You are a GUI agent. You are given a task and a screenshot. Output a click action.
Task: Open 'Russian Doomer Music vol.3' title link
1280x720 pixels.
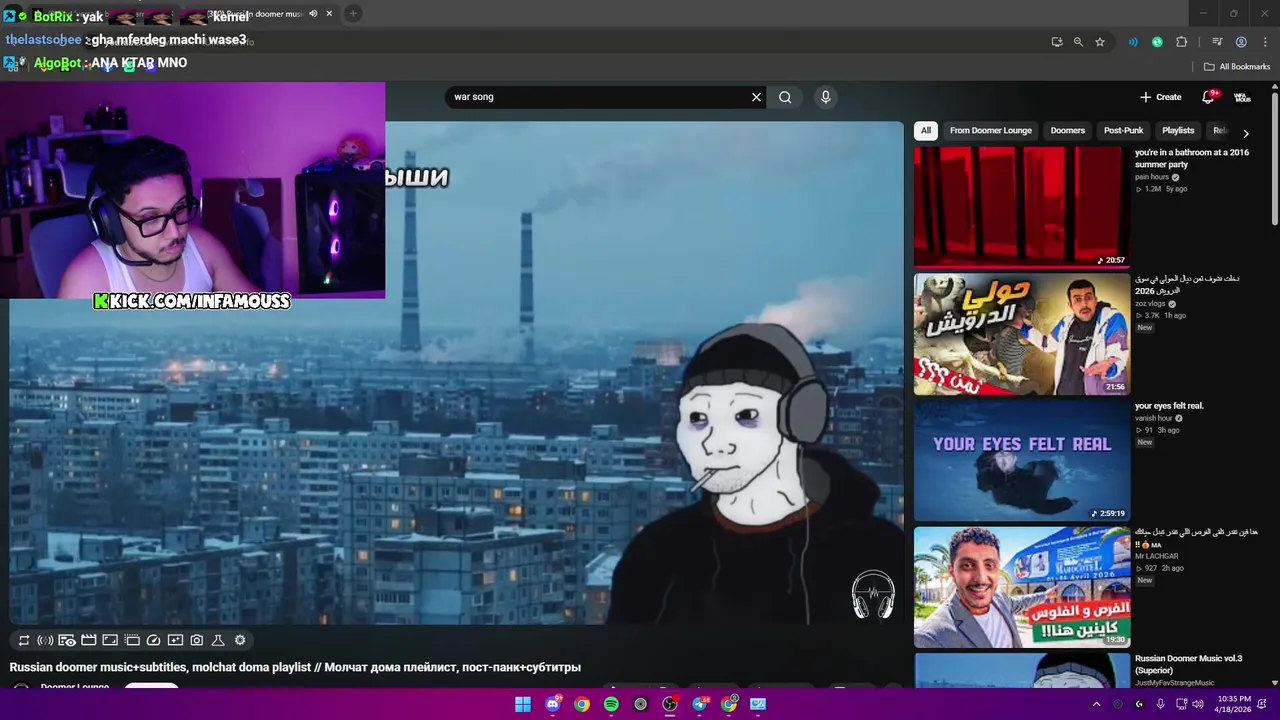(1189, 664)
